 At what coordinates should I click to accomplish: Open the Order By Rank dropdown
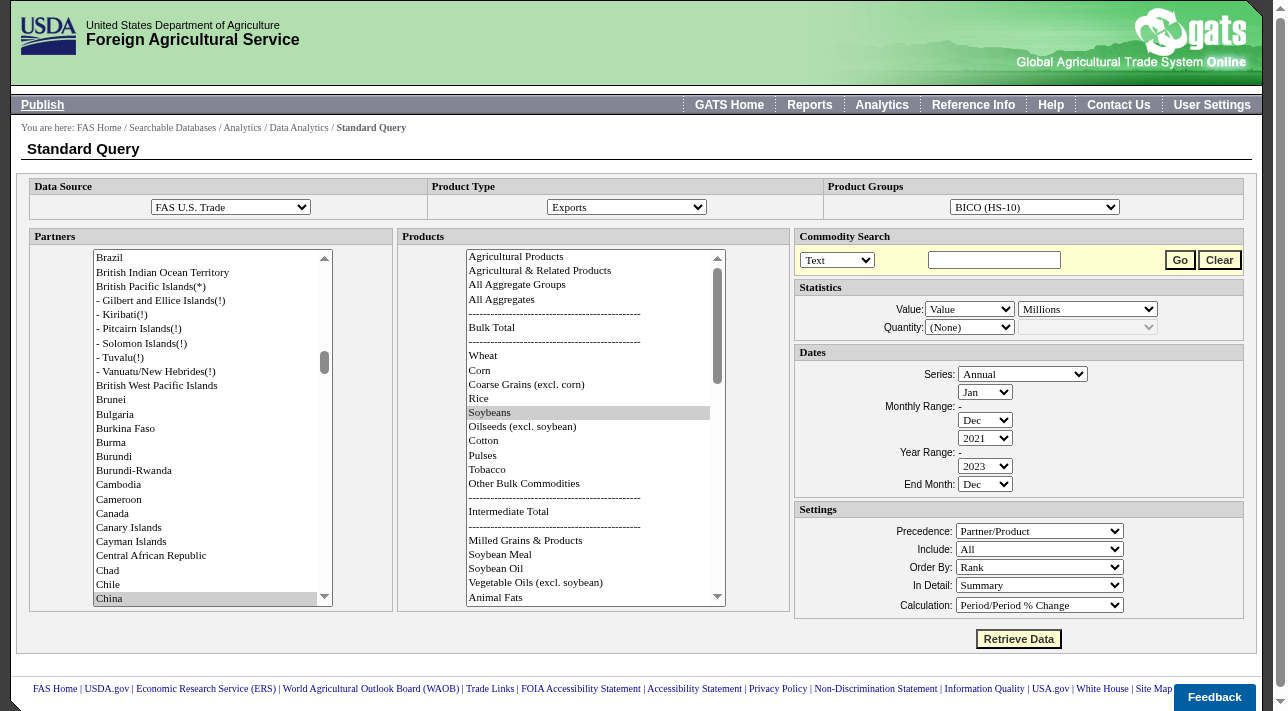click(x=1040, y=567)
